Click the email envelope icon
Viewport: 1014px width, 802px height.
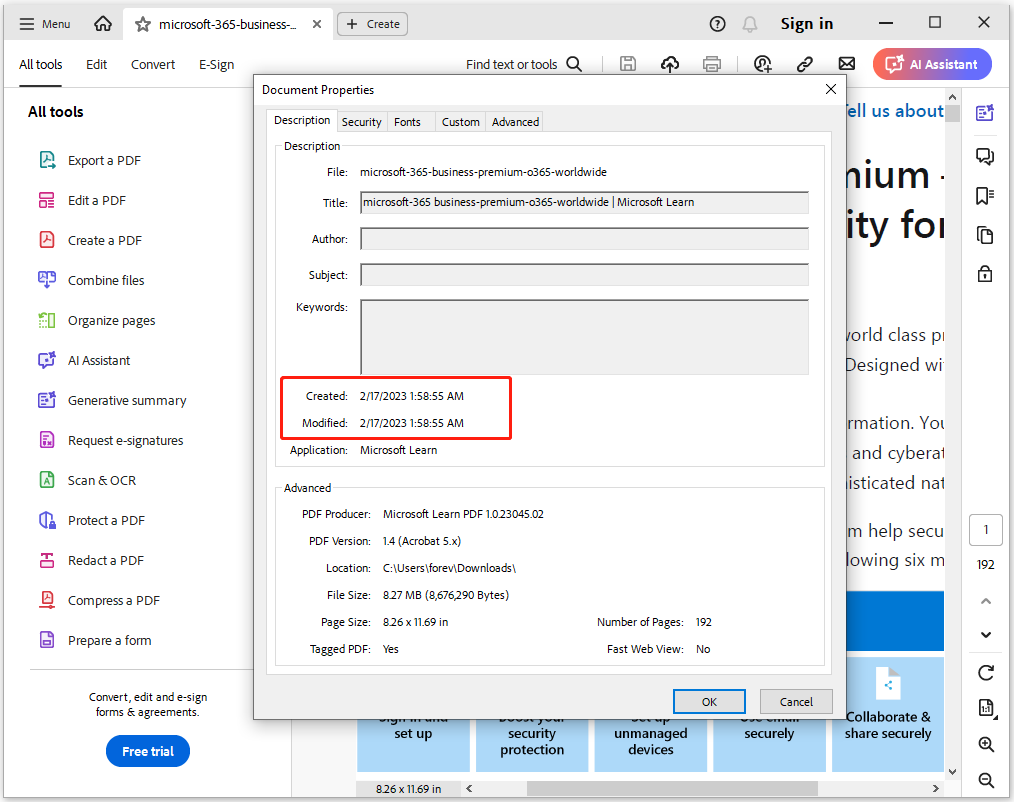click(x=846, y=64)
